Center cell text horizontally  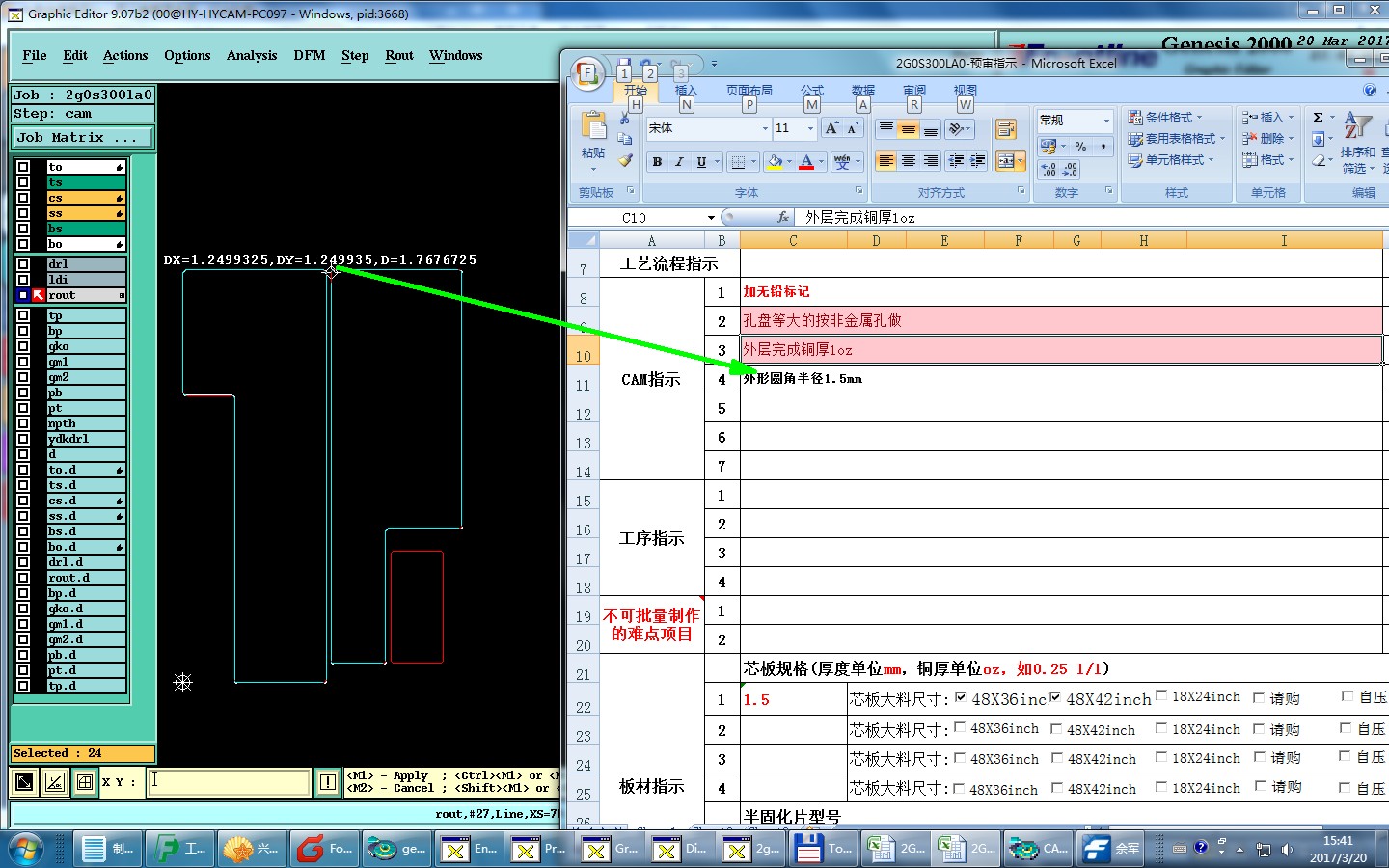pyautogui.click(x=909, y=161)
